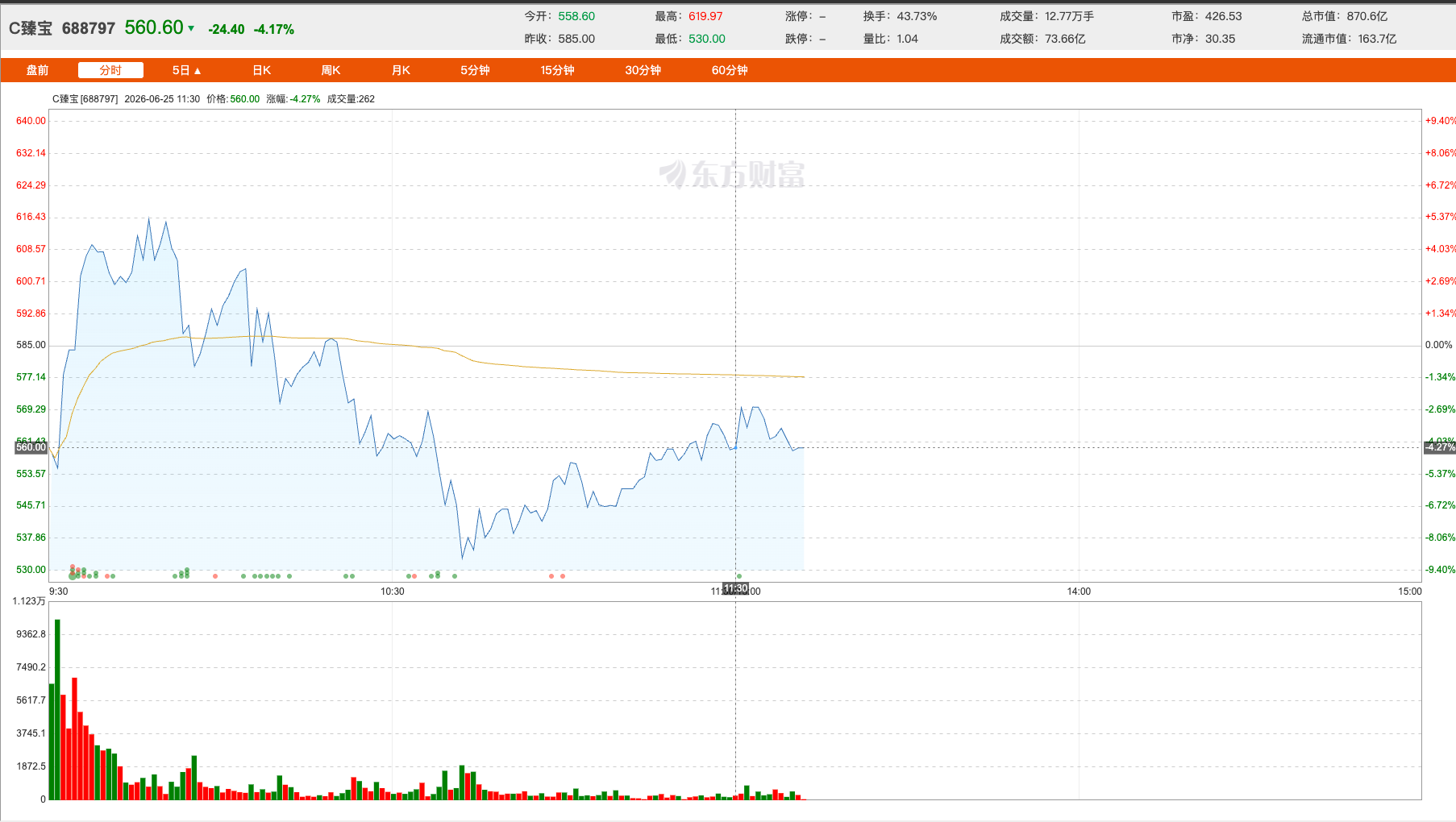Click the 跌停 label in header

point(799,39)
